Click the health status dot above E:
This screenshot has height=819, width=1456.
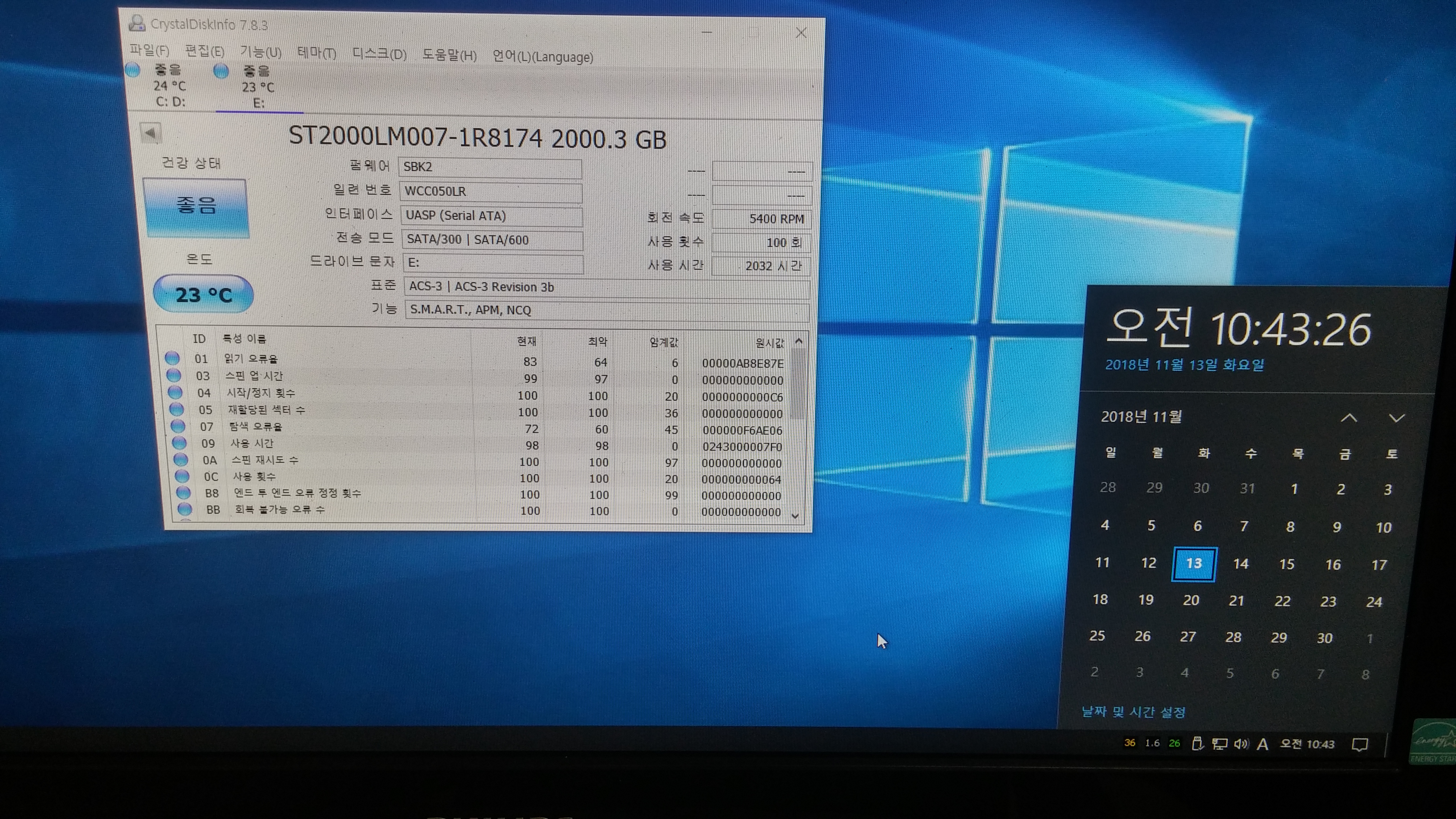coord(221,71)
